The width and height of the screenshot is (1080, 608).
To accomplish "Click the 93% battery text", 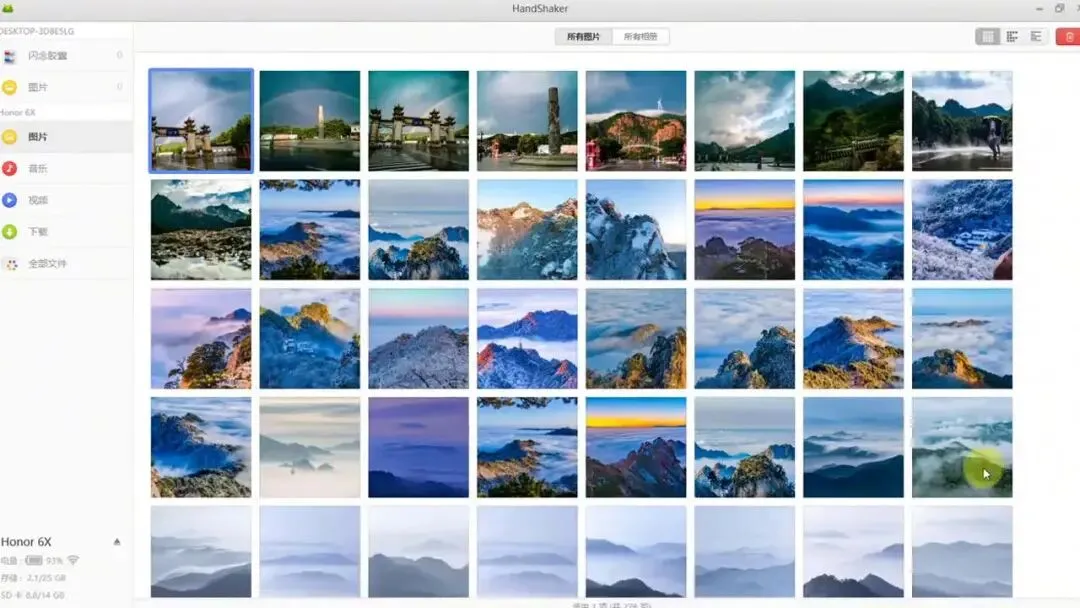I will click(54, 560).
